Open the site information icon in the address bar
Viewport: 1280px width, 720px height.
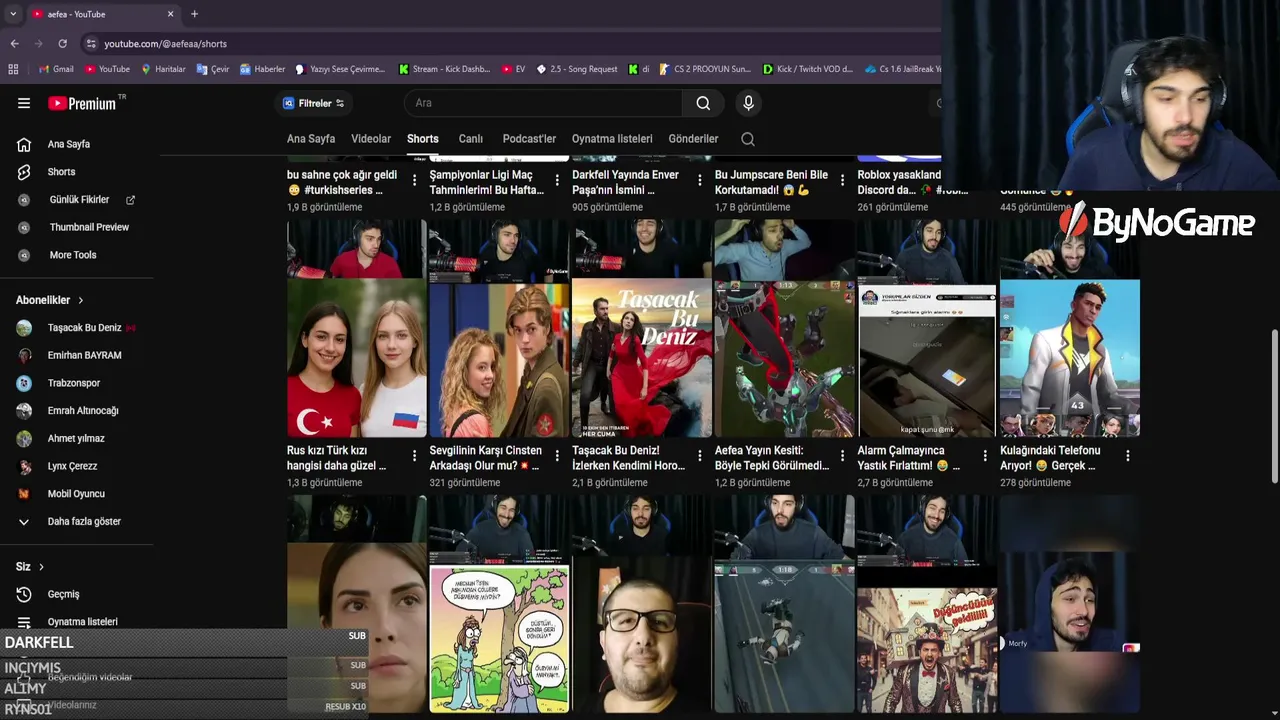(91, 44)
